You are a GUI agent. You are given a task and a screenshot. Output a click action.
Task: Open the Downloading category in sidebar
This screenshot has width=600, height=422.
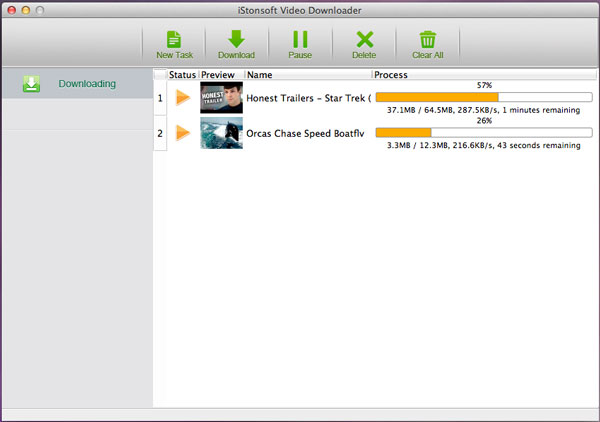click(x=77, y=83)
